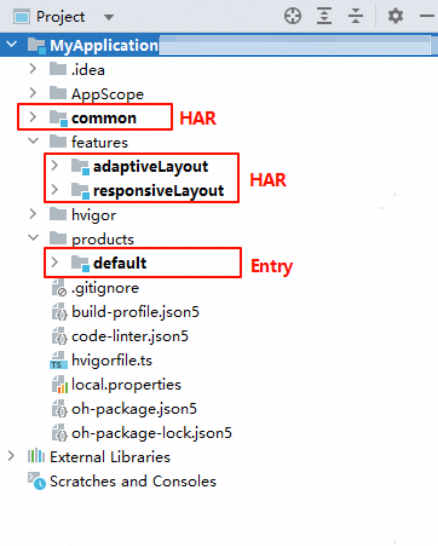Click the Project panel window icon
Screen dimensions: 438x546
(x=22, y=17)
